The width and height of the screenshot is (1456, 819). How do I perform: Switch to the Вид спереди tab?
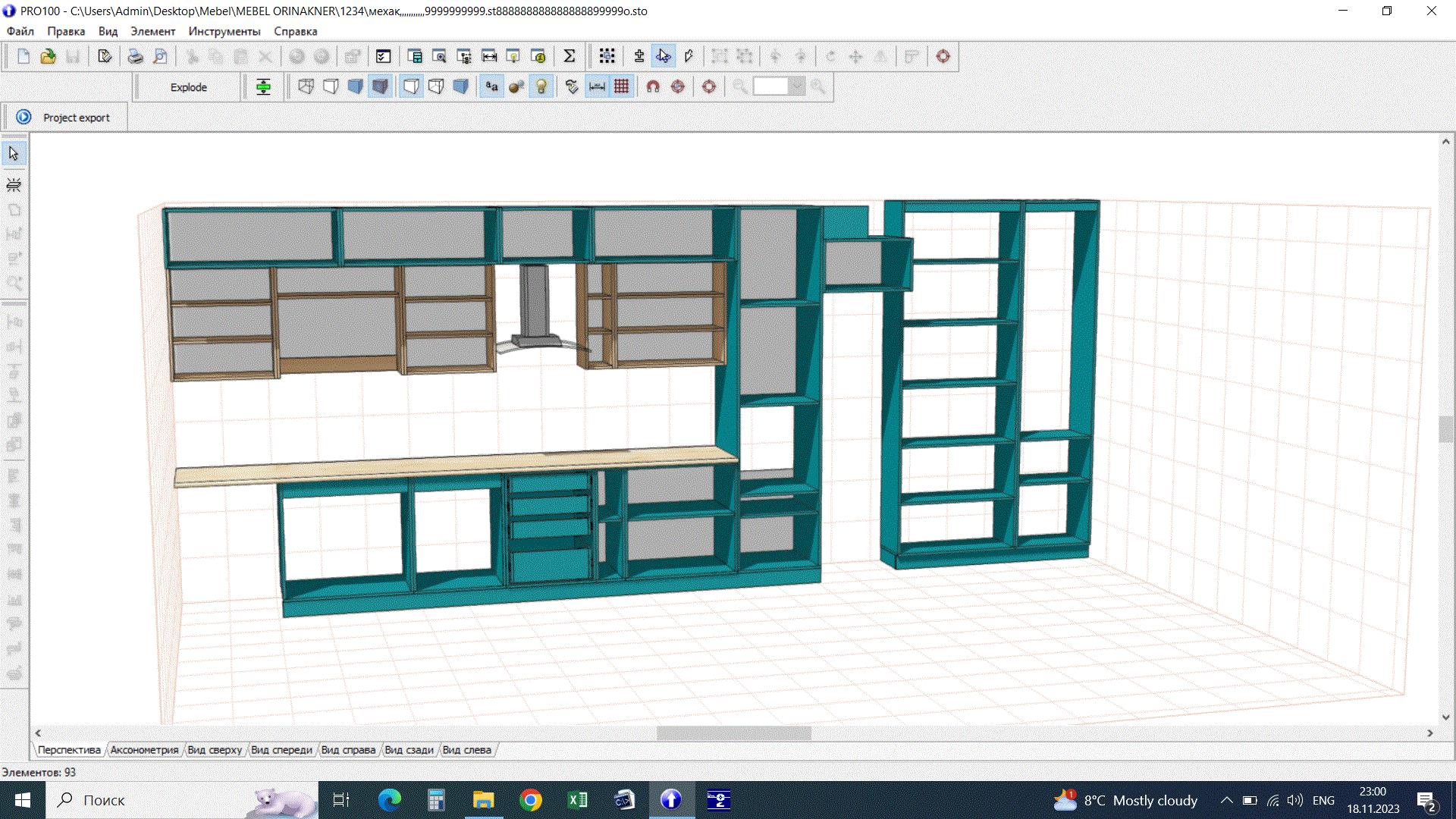coord(281,749)
